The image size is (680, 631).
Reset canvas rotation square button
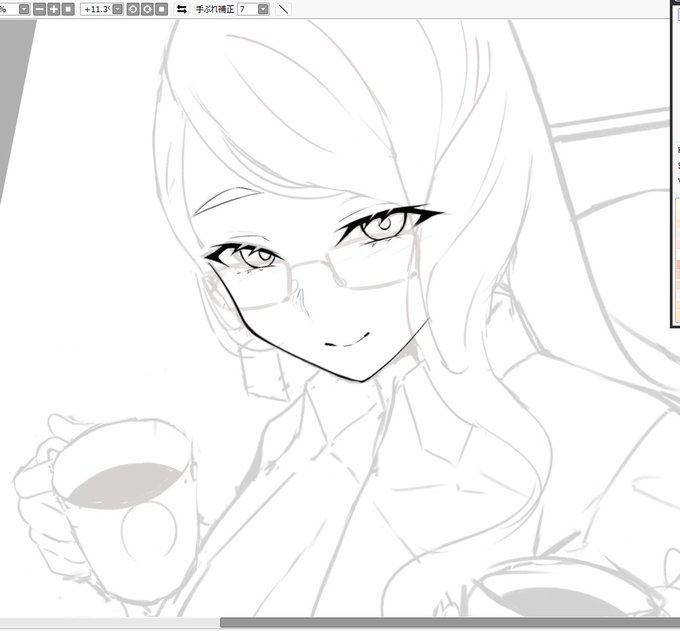(x=161, y=9)
